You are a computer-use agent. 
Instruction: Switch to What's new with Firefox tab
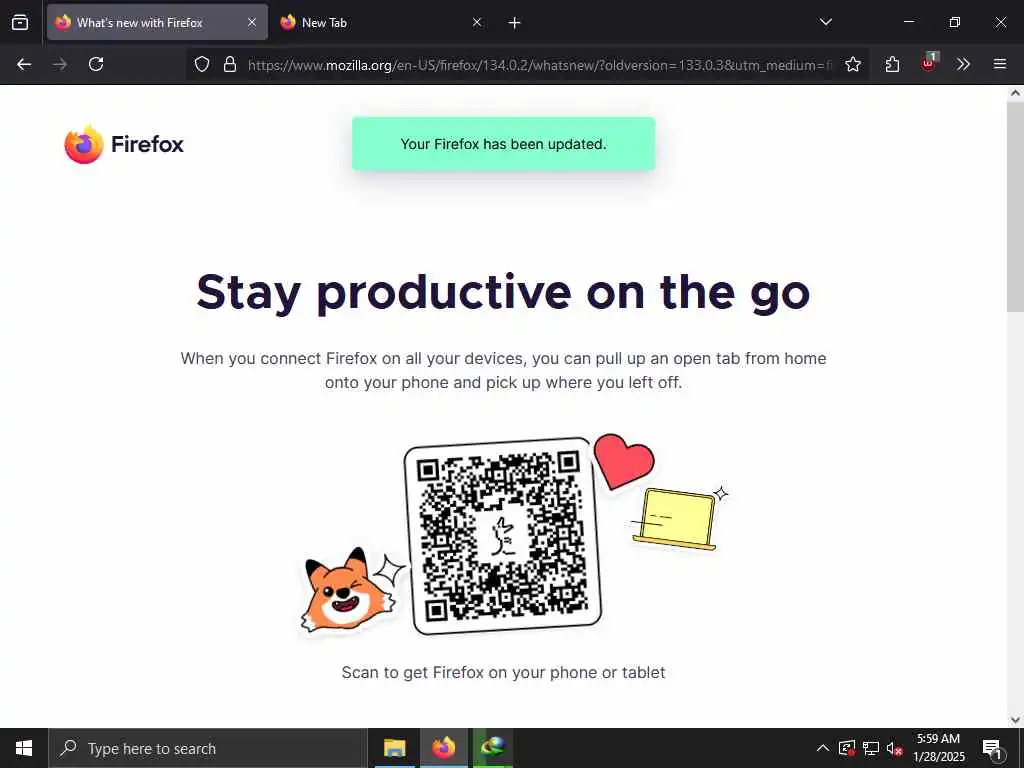[x=157, y=22]
